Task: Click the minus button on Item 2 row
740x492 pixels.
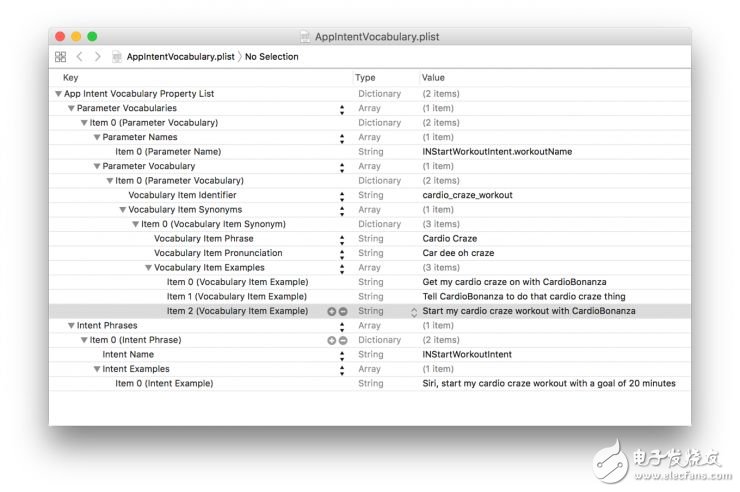Action: point(343,311)
